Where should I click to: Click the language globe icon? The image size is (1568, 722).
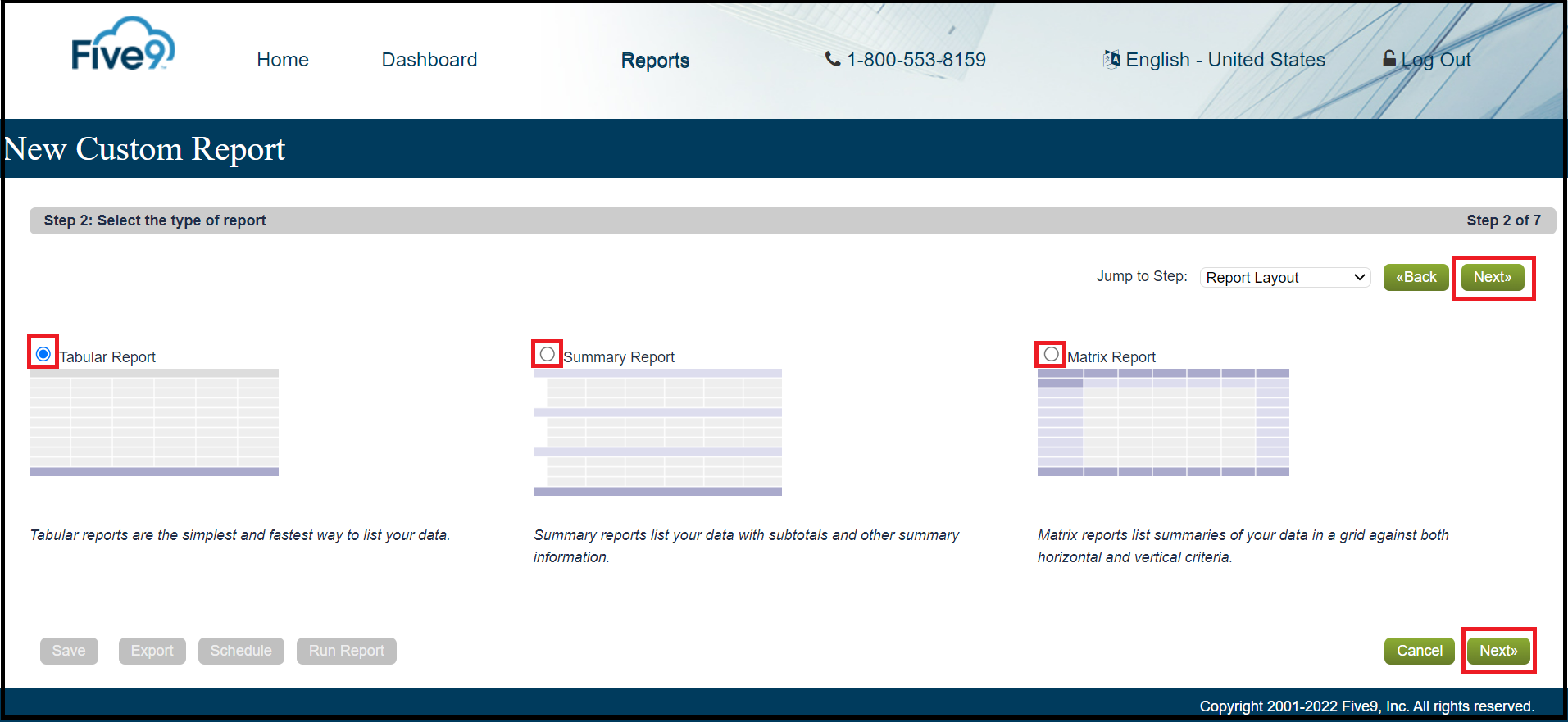coord(1111,59)
